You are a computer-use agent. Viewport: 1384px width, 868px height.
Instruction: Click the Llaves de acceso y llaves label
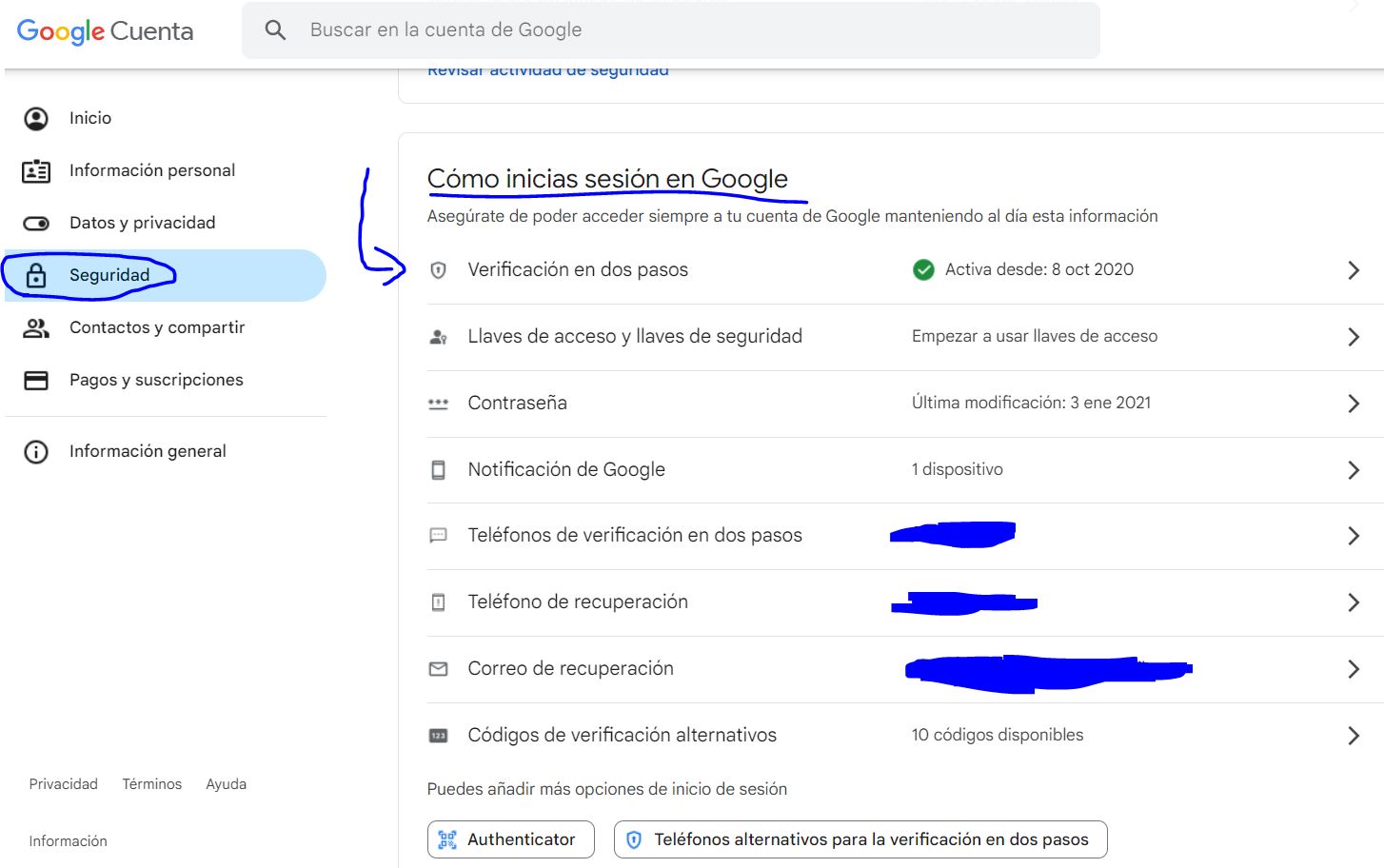[635, 337]
